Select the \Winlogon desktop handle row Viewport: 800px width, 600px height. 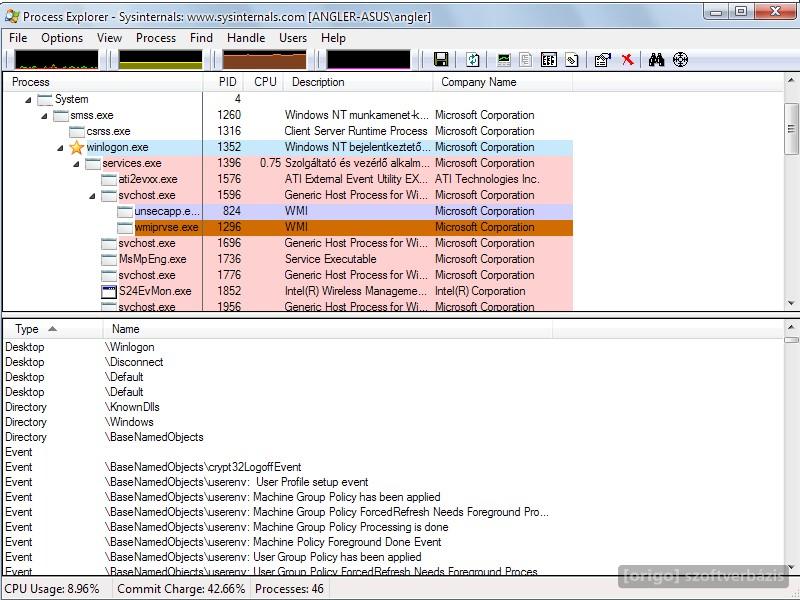[278, 347]
